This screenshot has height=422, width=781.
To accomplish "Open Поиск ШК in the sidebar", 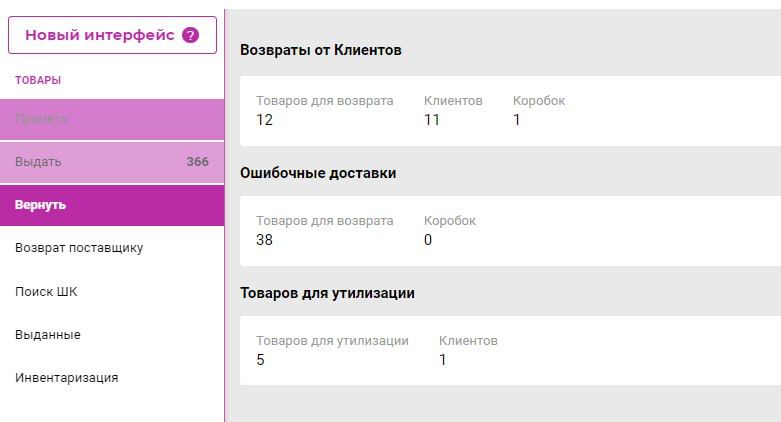I will (46, 292).
